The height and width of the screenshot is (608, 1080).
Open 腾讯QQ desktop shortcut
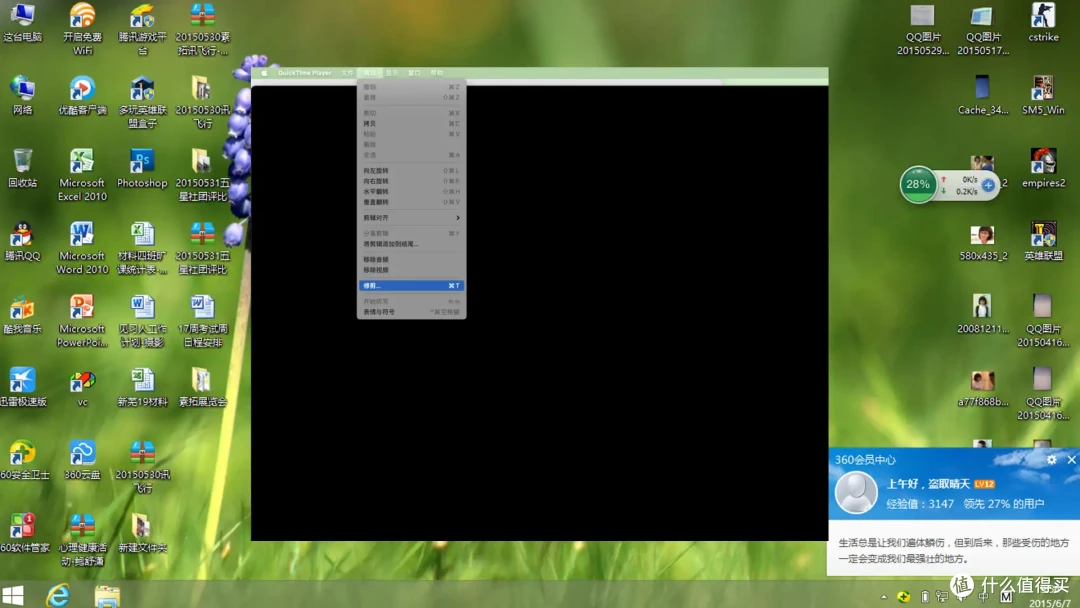[23, 242]
